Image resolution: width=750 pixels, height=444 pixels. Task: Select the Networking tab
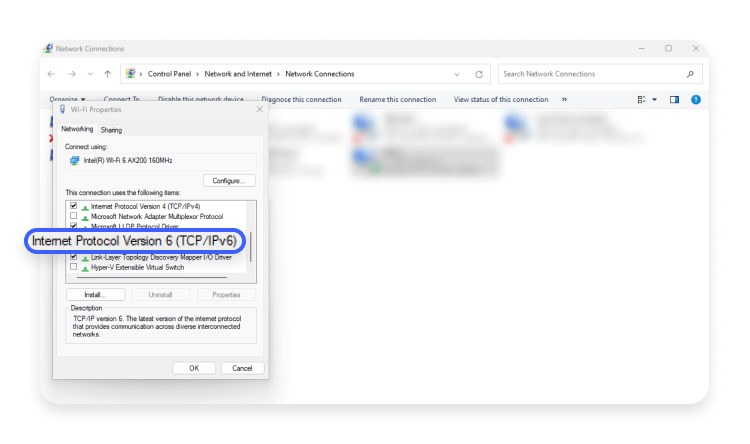[x=77, y=129]
